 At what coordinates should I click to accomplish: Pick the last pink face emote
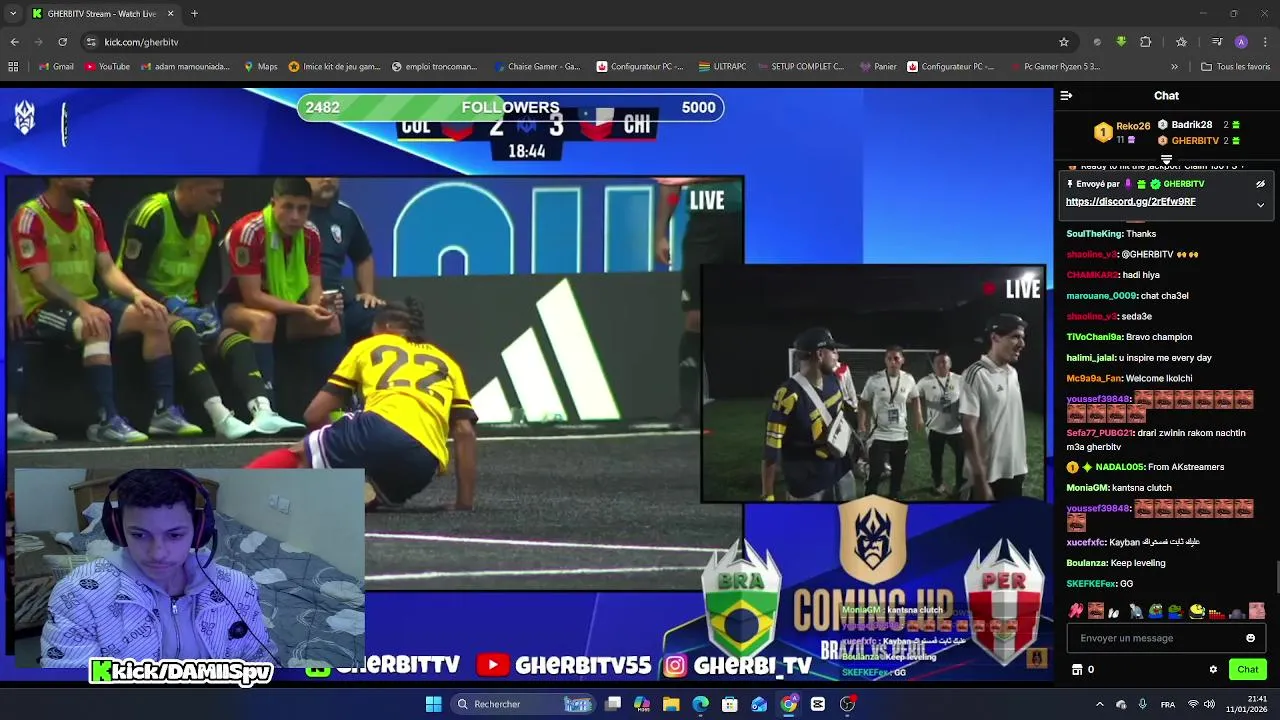(x=1257, y=611)
